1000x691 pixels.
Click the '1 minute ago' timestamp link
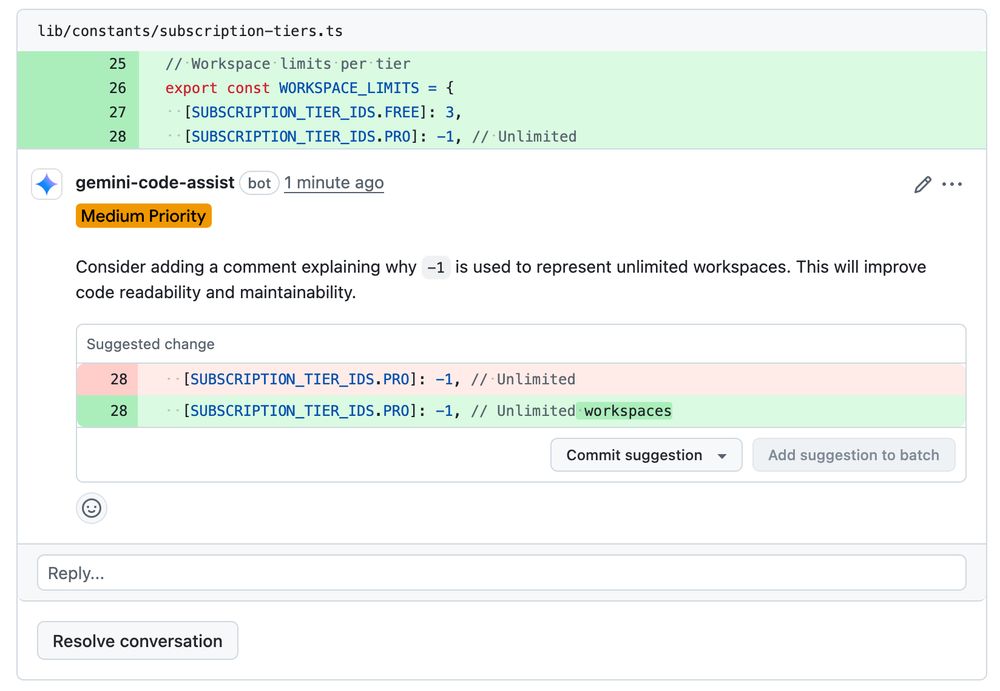click(x=334, y=183)
